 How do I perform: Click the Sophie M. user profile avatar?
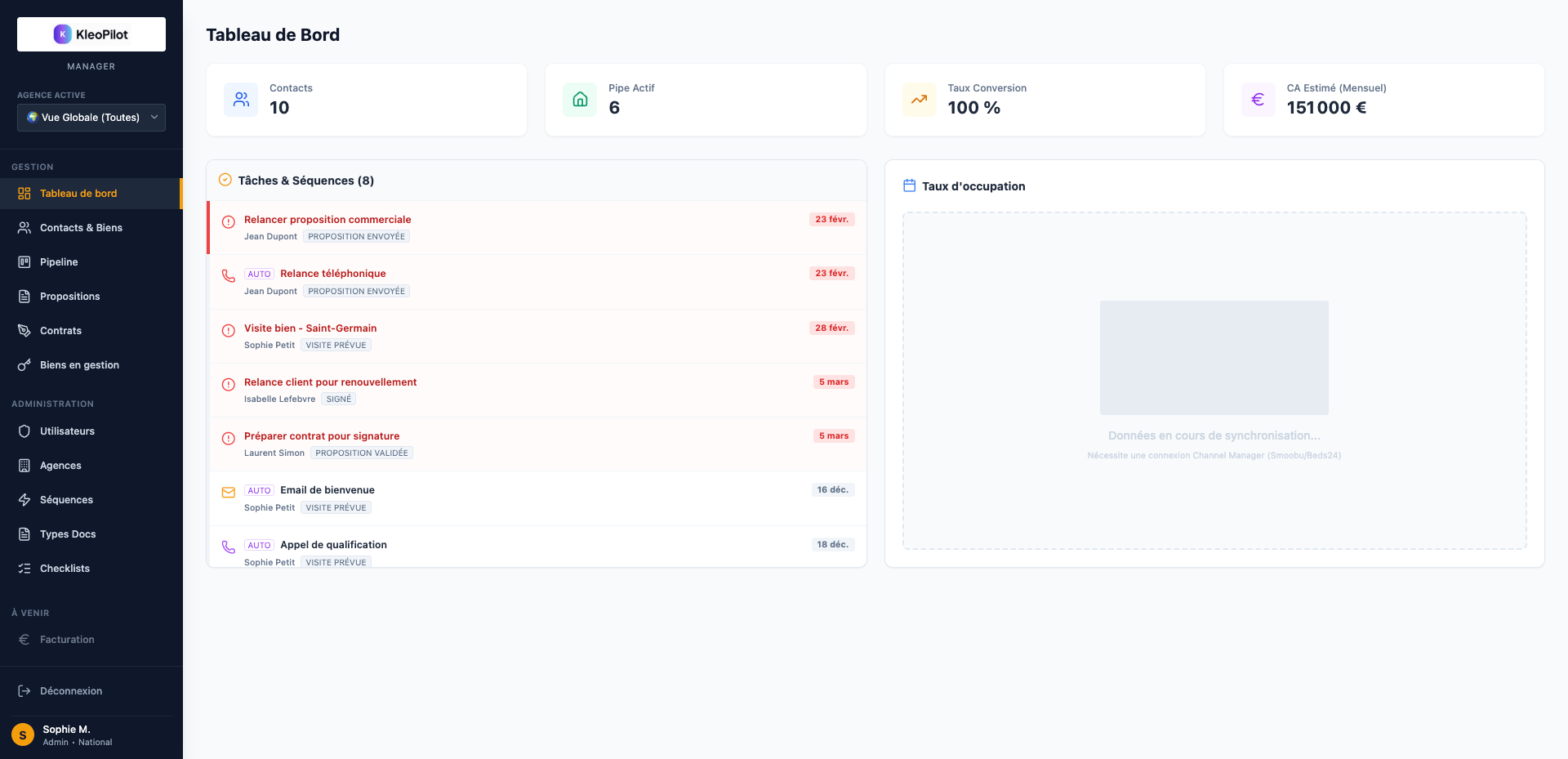(23, 735)
